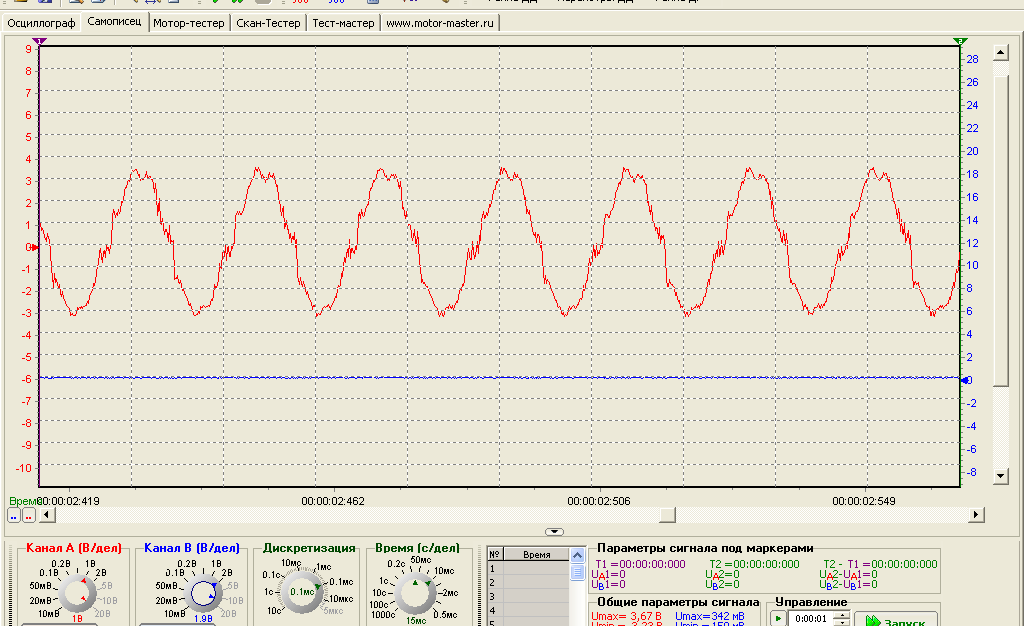Click the Время (с/дел) time knob
This screenshot has width=1024, height=626.
tap(415, 593)
